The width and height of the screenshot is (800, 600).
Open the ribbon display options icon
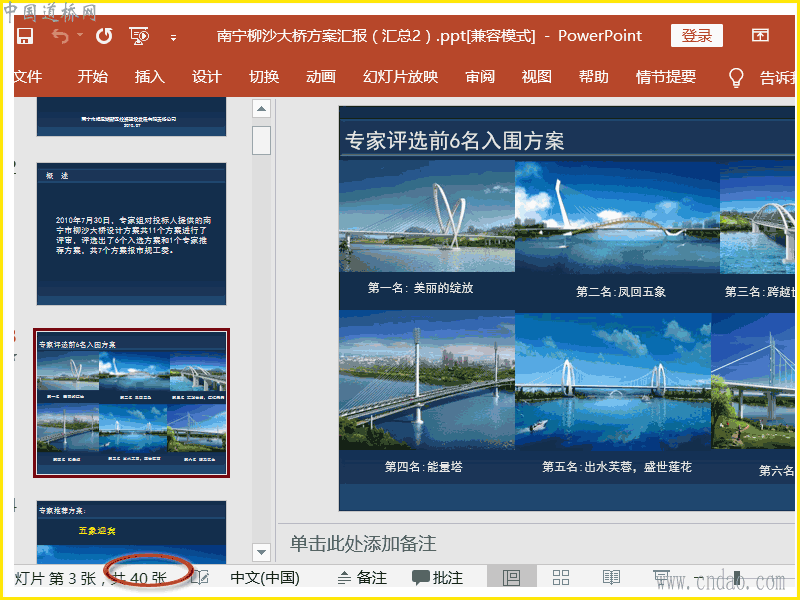tap(760, 36)
